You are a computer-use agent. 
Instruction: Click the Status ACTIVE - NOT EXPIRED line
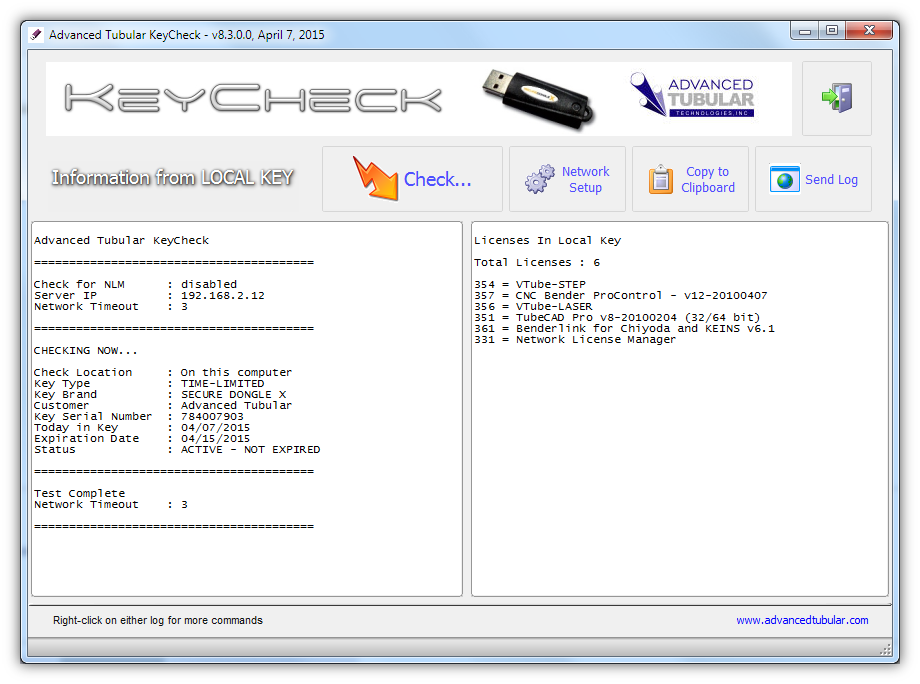coord(177,450)
